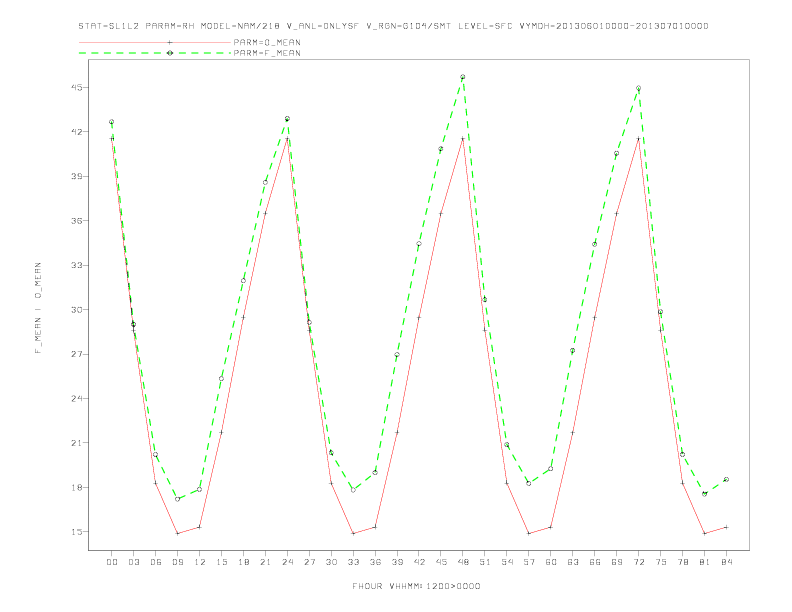792x612 pixels.
Task: Click x-axis forecast hour label 69
Action: click(617, 562)
